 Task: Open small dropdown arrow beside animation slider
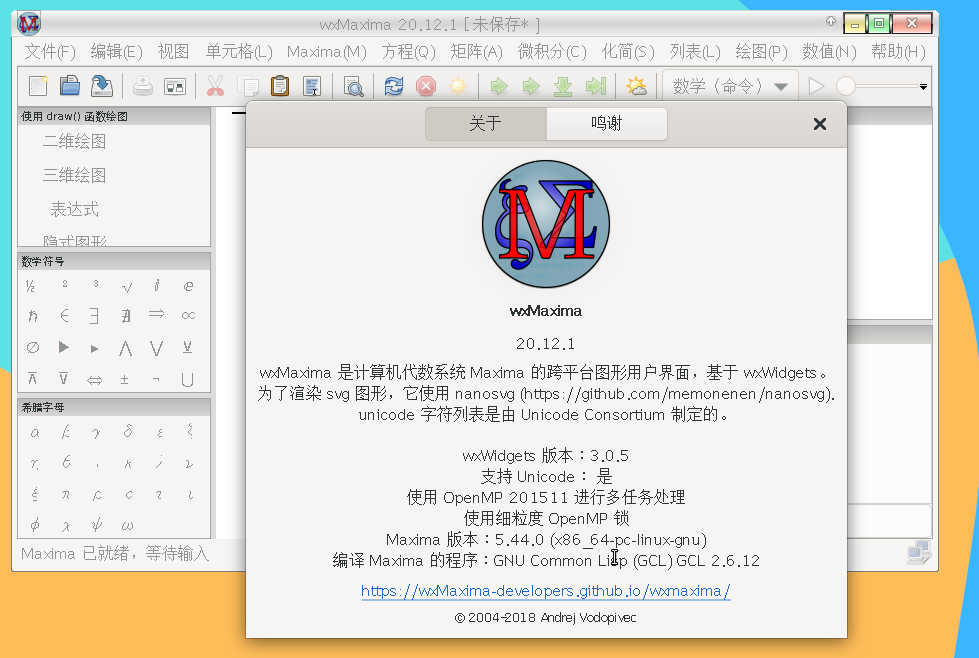(x=923, y=87)
